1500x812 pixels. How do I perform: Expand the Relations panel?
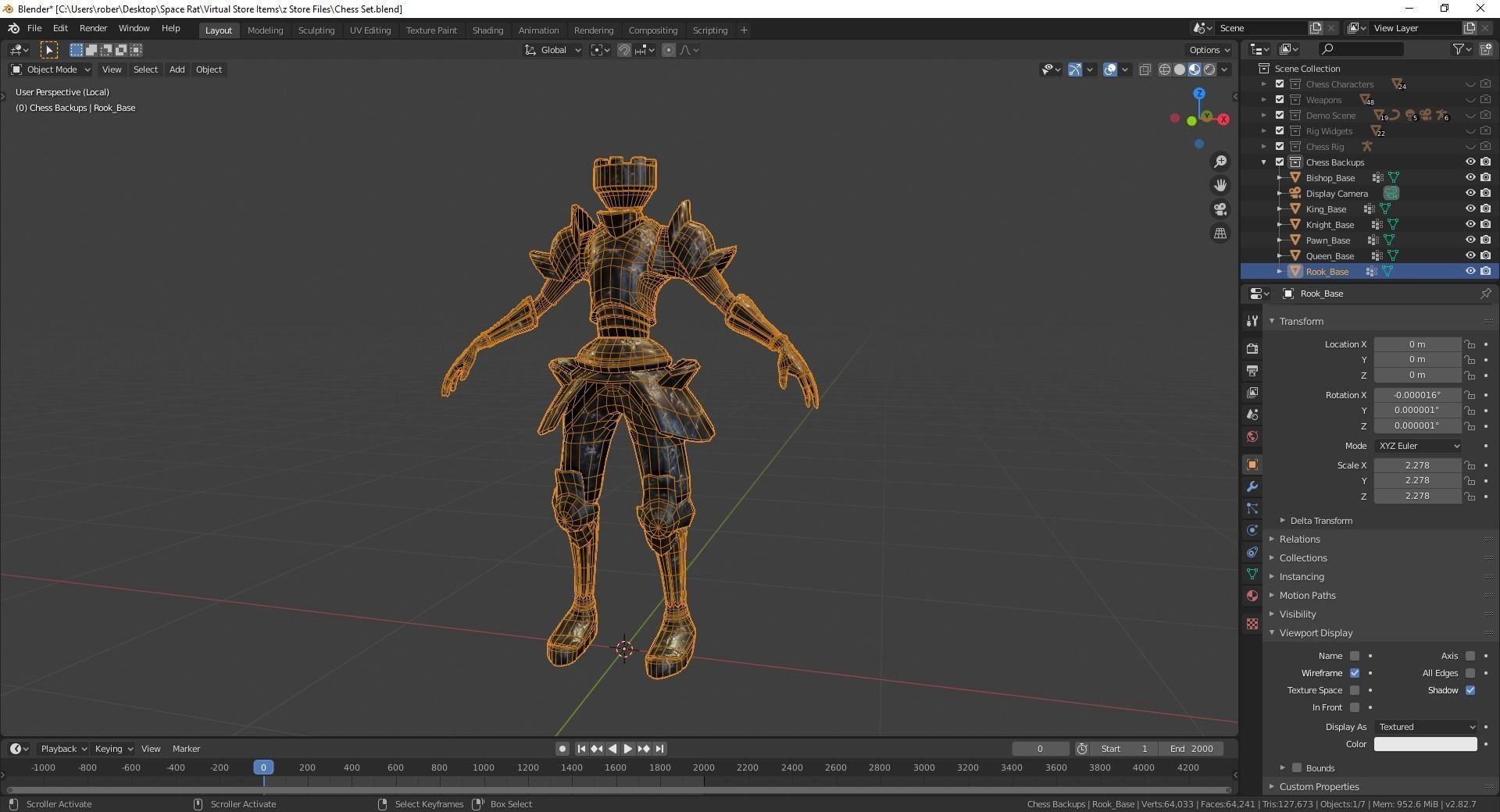(1299, 540)
